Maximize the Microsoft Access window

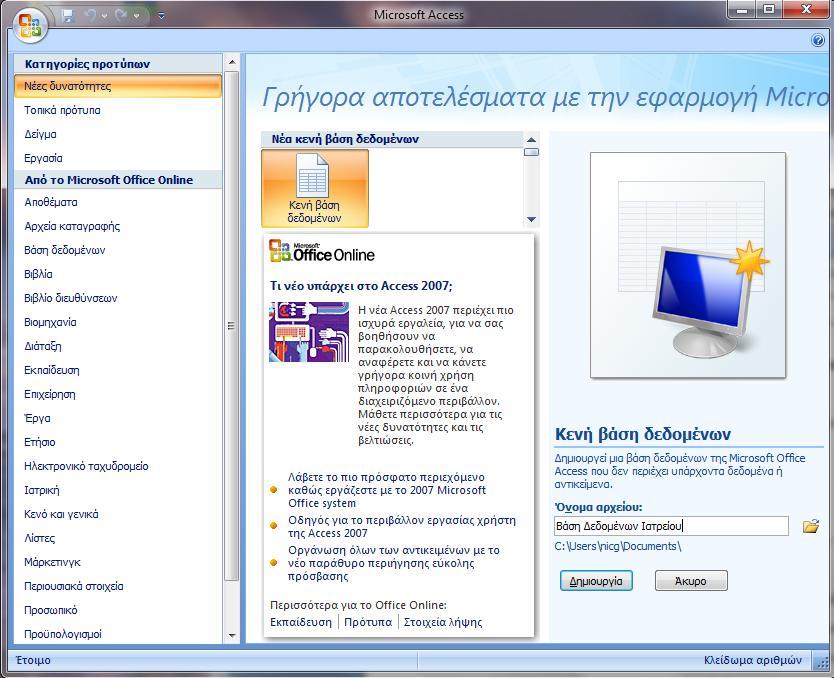click(x=769, y=10)
